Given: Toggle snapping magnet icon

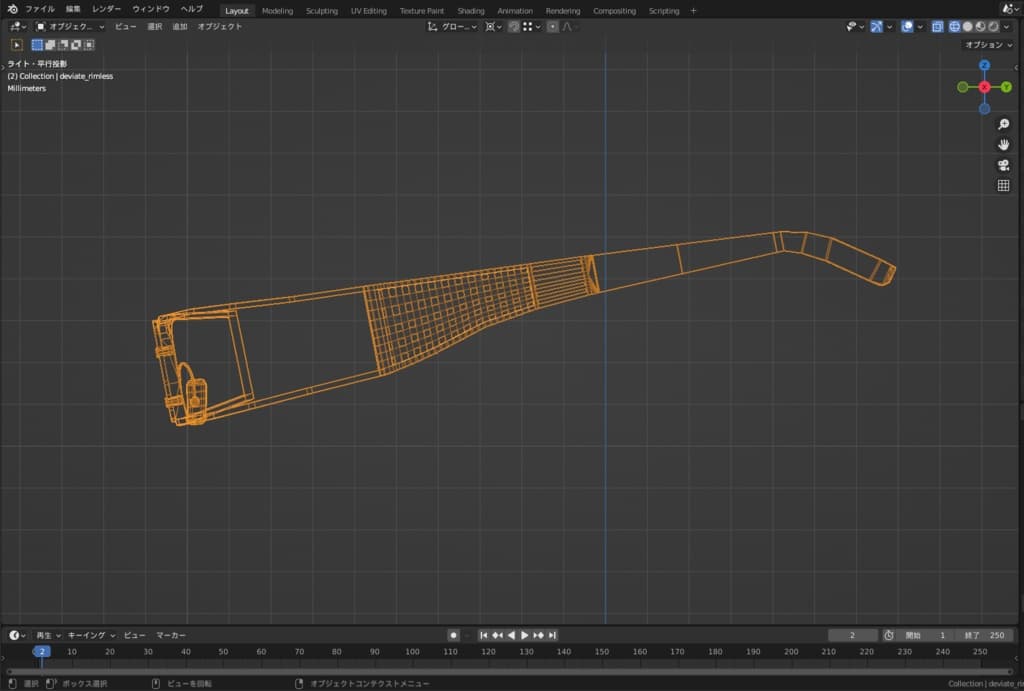Looking at the screenshot, I should tap(514, 26).
